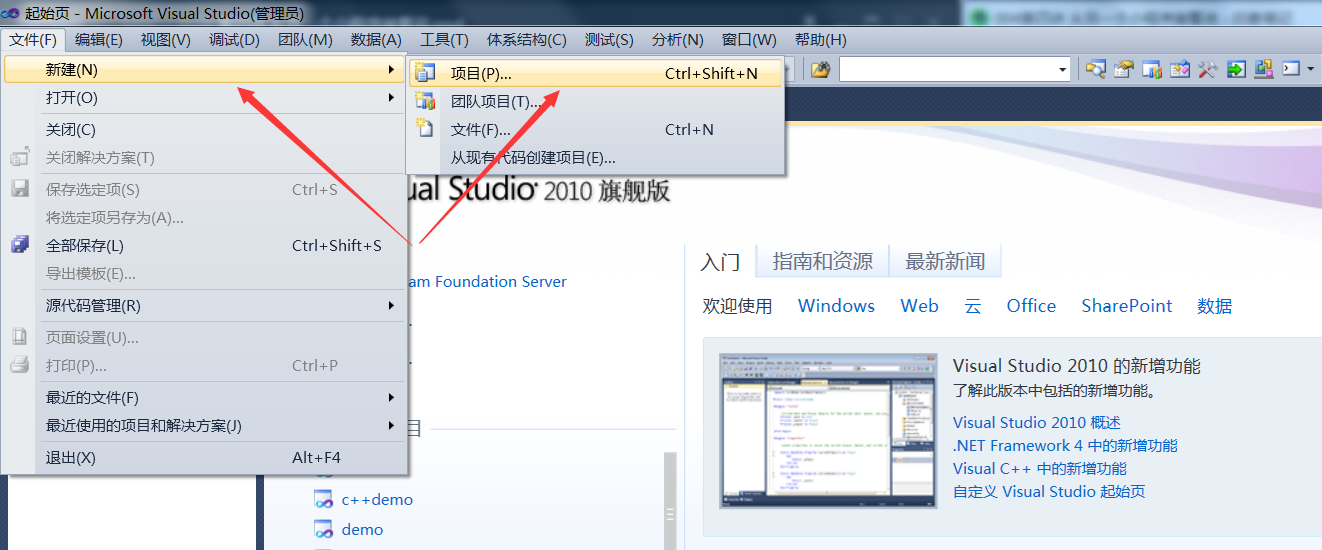Open the 视图(V) menu
Image resolution: width=1322 pixels, height=550 pixels.
[166, 39]
